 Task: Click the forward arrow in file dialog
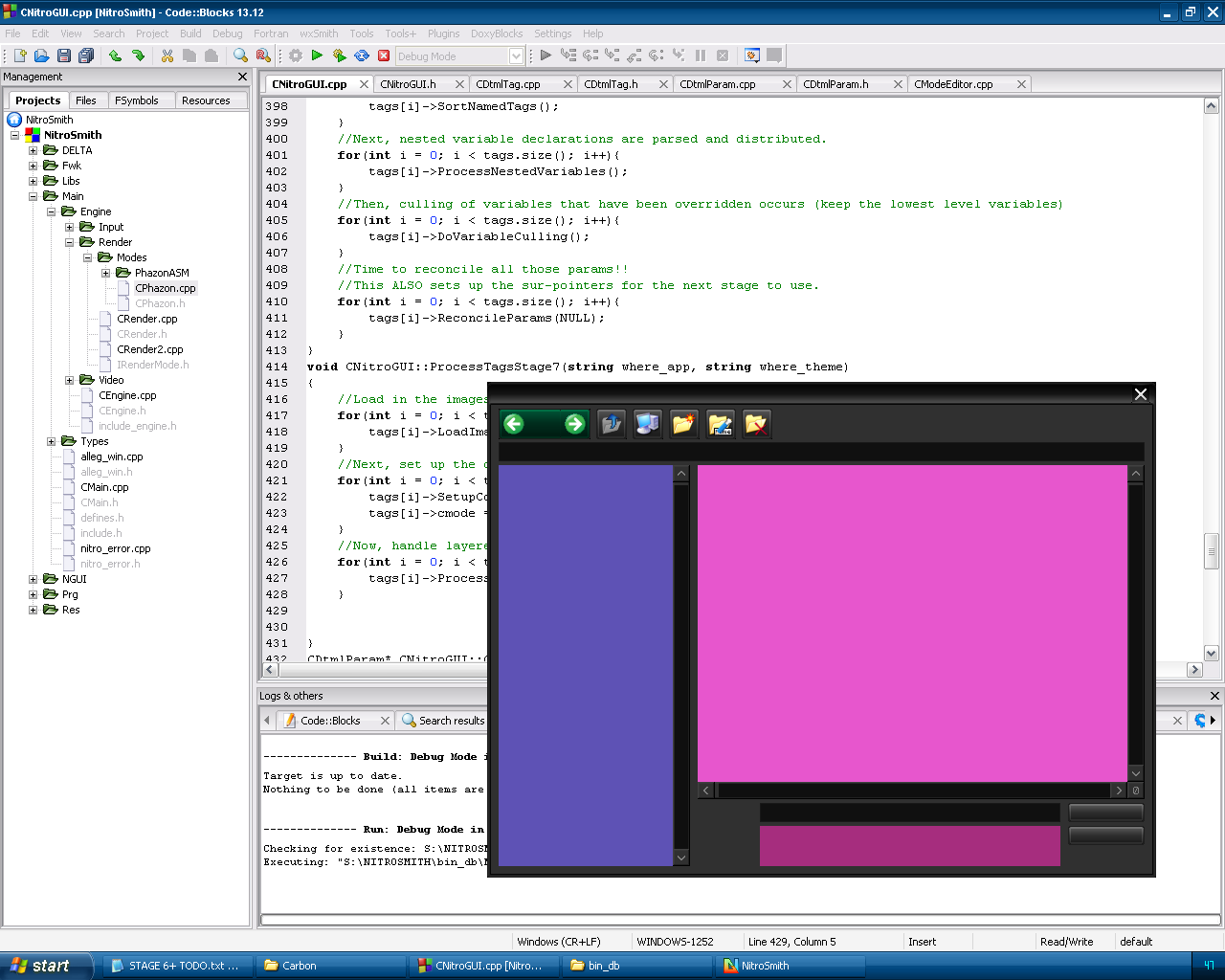[x=574, y=424]
